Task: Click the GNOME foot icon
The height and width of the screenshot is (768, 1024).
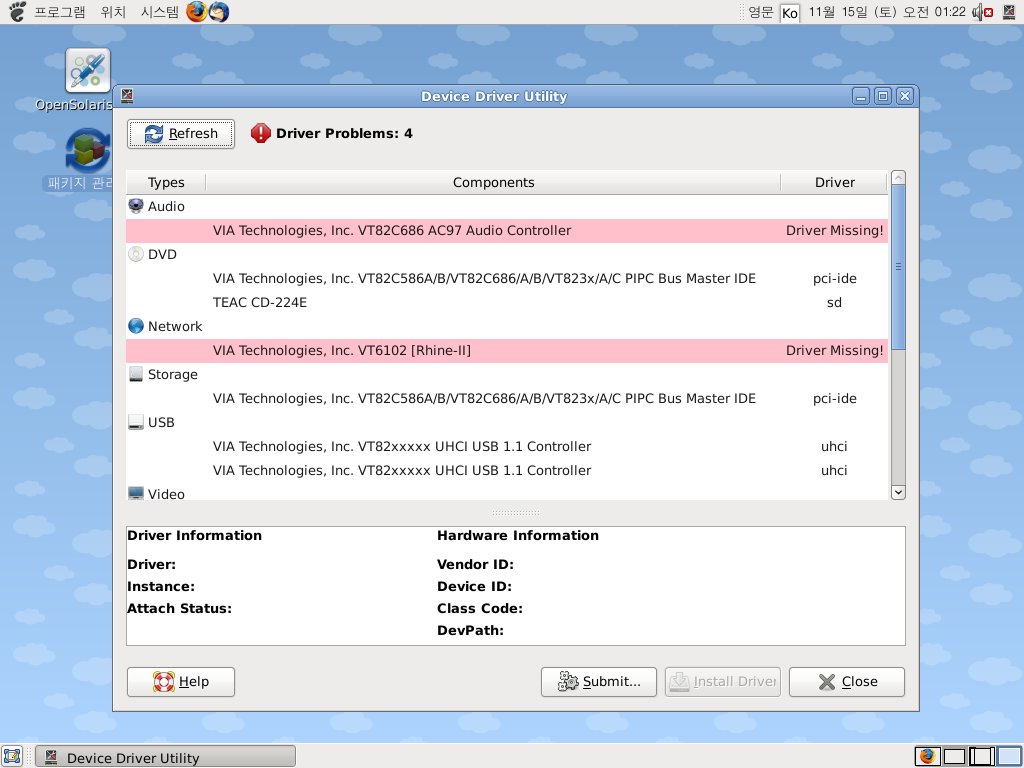Action: (x=16, y=12)
